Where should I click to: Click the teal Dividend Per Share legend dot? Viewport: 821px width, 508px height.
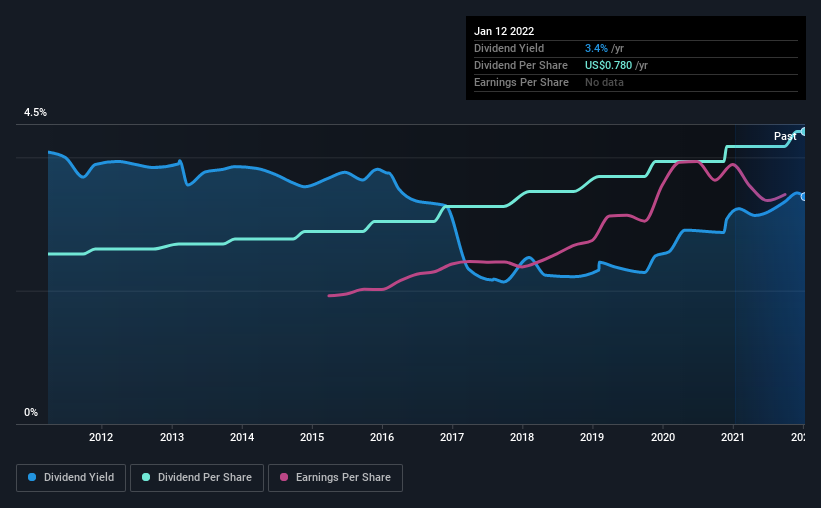[146, 477]
